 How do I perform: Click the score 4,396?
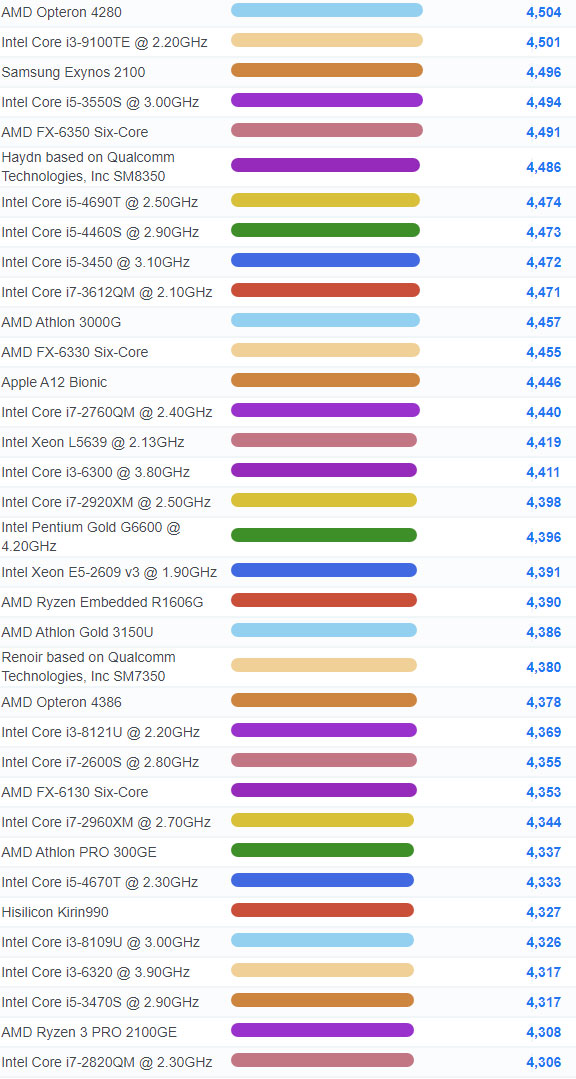pyautogui.click(x=544, y=537)
